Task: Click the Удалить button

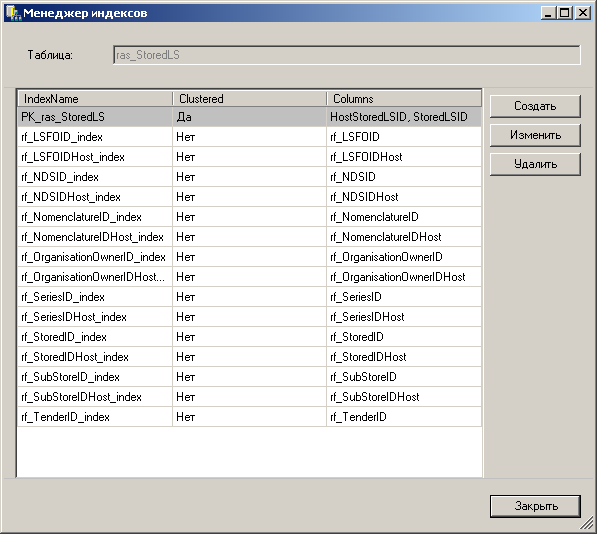Action: [535, 164]
